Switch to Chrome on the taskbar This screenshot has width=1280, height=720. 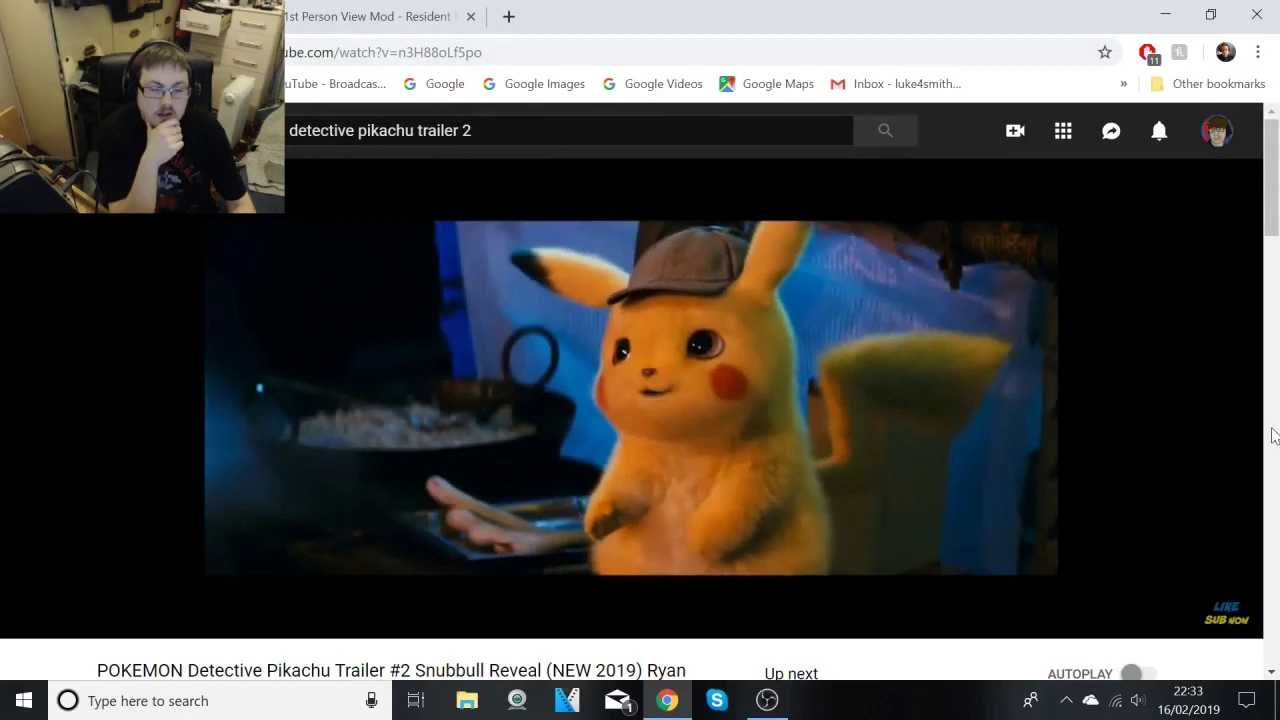tap(667, 700)
